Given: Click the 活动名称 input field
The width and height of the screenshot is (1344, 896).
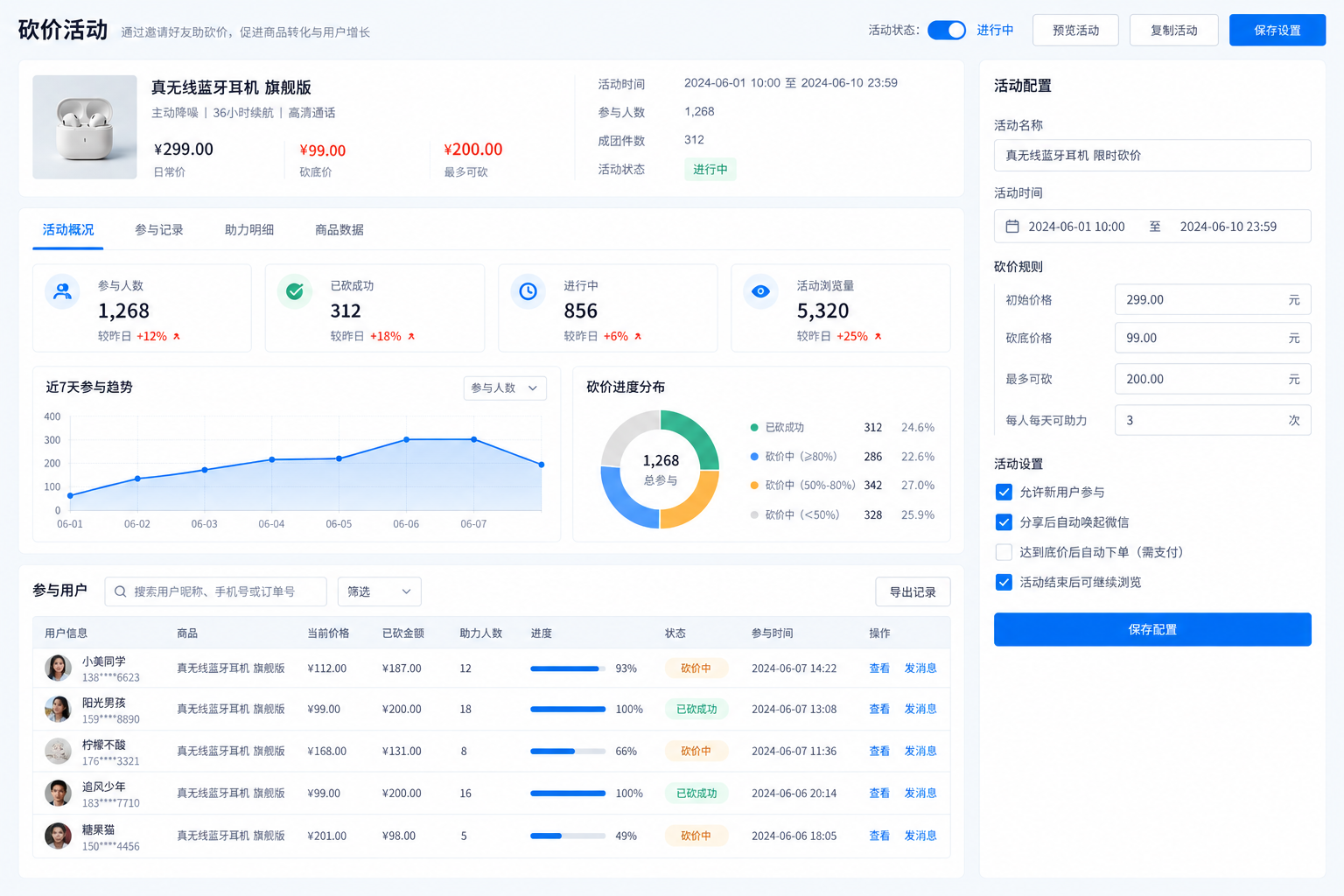Looking at the screenshot, I should click(x=1152, y=156).
